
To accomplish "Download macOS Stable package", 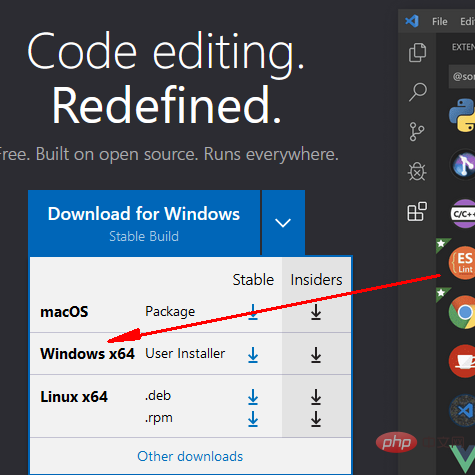I will (x=253, y=312).
